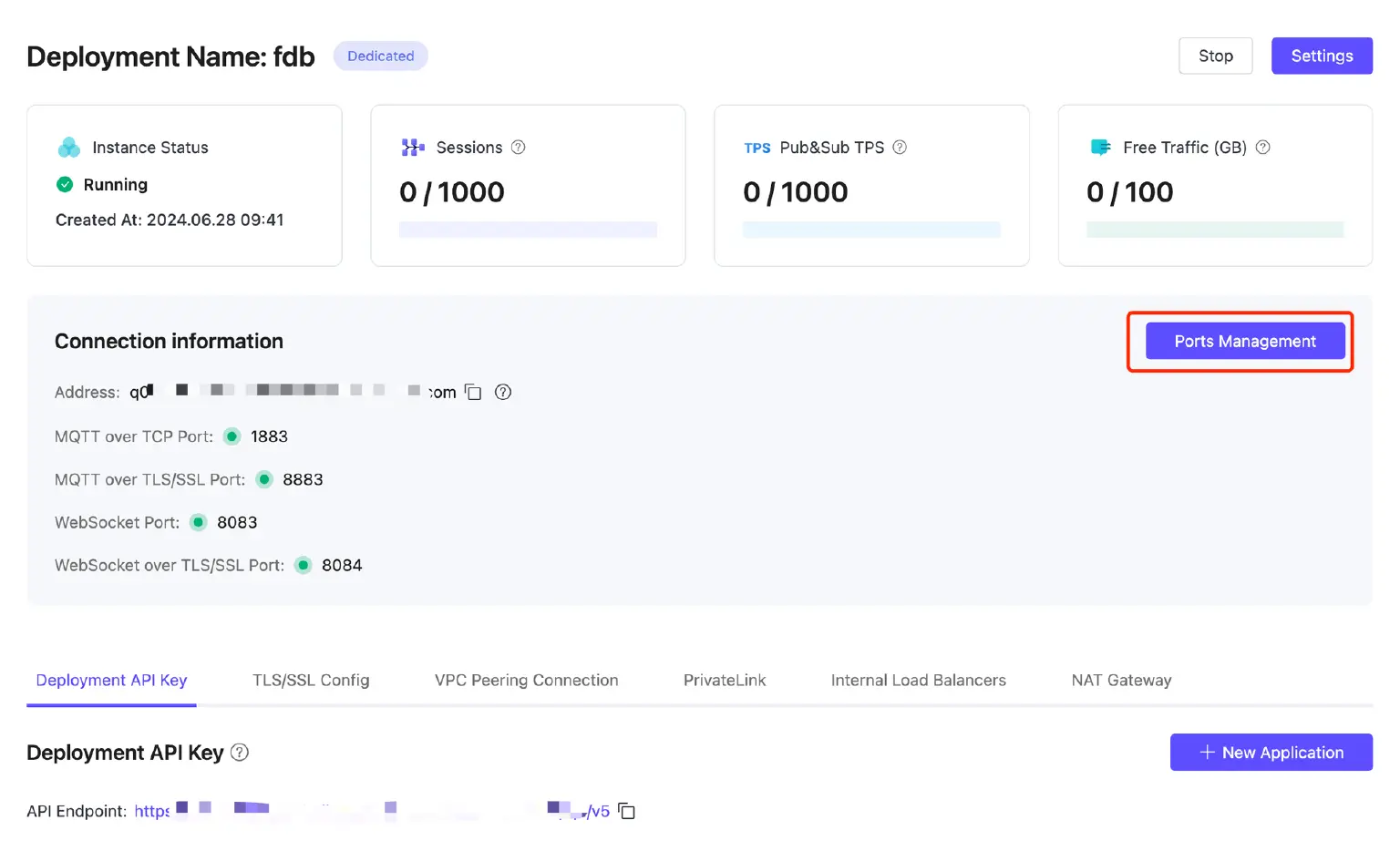Stop the fdb deployment
The image size is (1400, 851).
click(x=1215, y=56)
